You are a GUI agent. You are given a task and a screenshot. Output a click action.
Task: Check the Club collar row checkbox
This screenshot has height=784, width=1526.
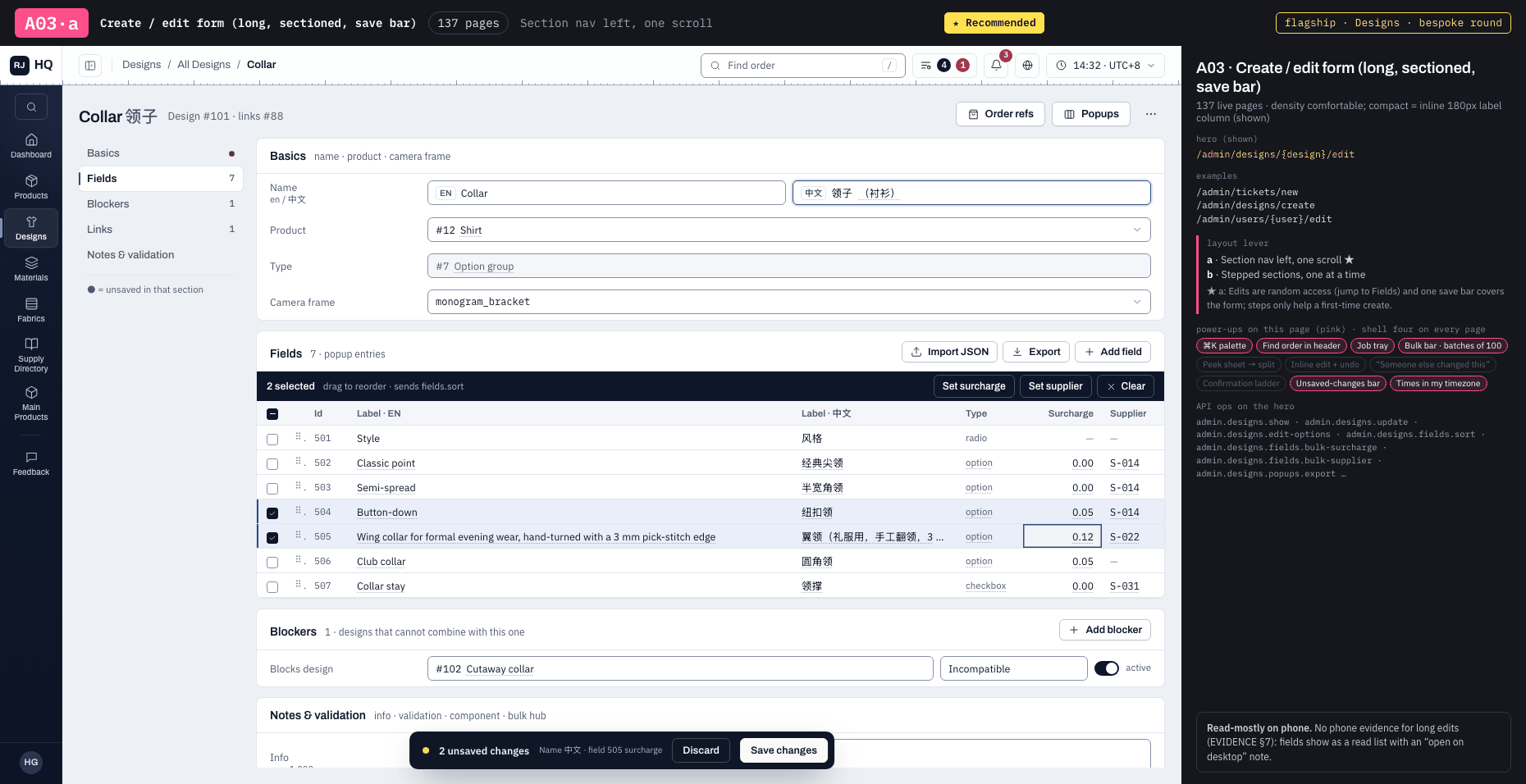[272, 562]
